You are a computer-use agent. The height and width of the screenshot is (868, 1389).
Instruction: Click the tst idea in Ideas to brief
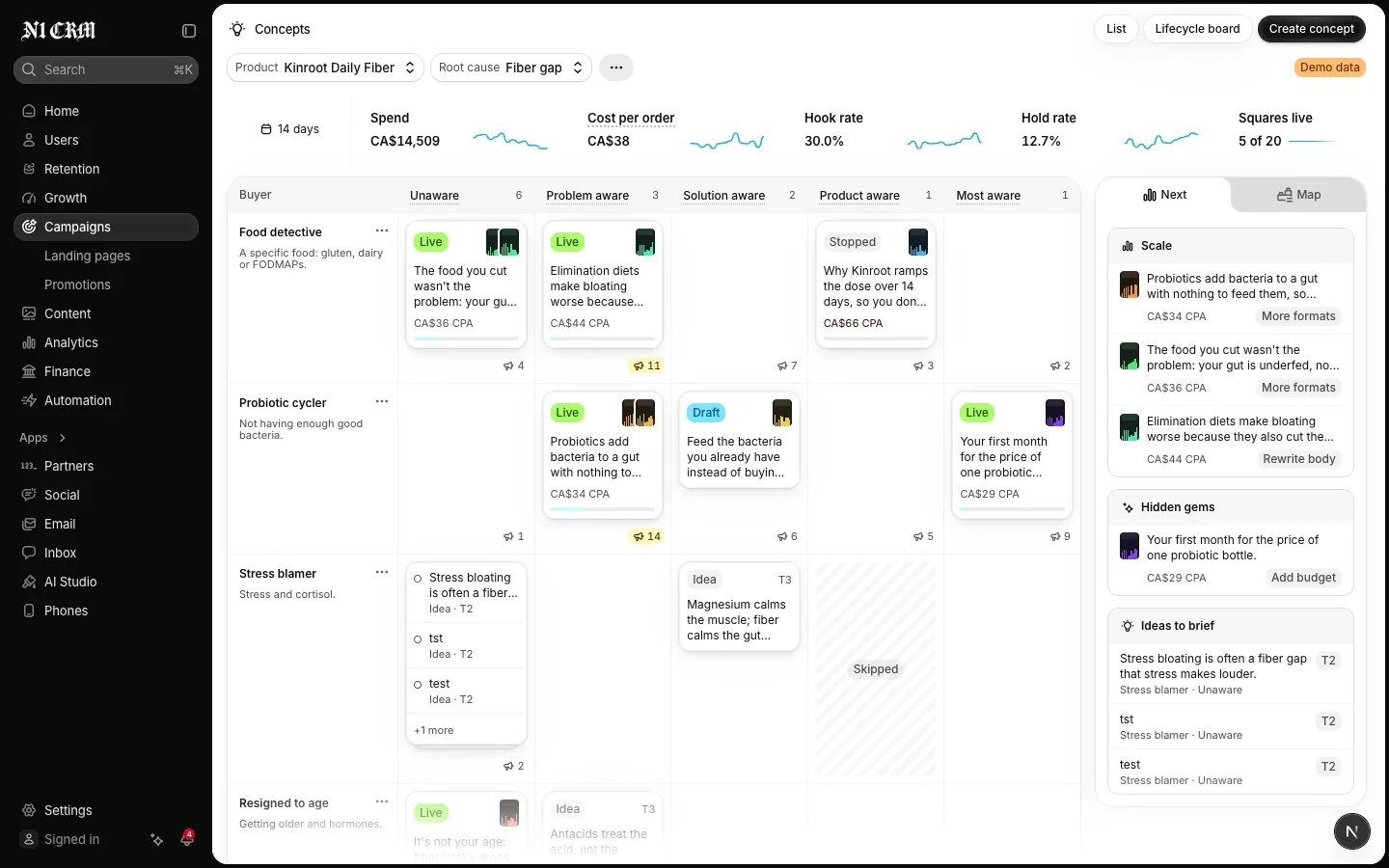click(x=1231, y=727)
